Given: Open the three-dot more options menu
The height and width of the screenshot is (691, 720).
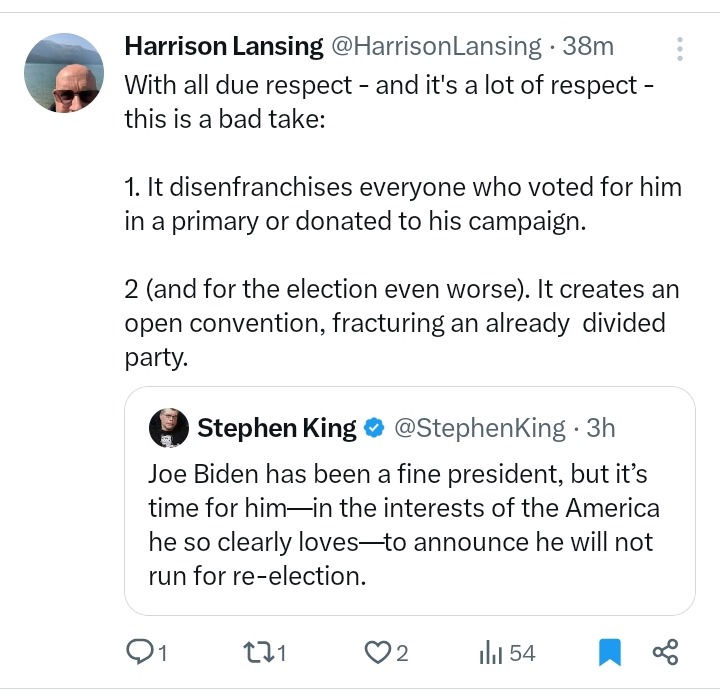Looking at the screenshot, I should (x=680, y=48).
